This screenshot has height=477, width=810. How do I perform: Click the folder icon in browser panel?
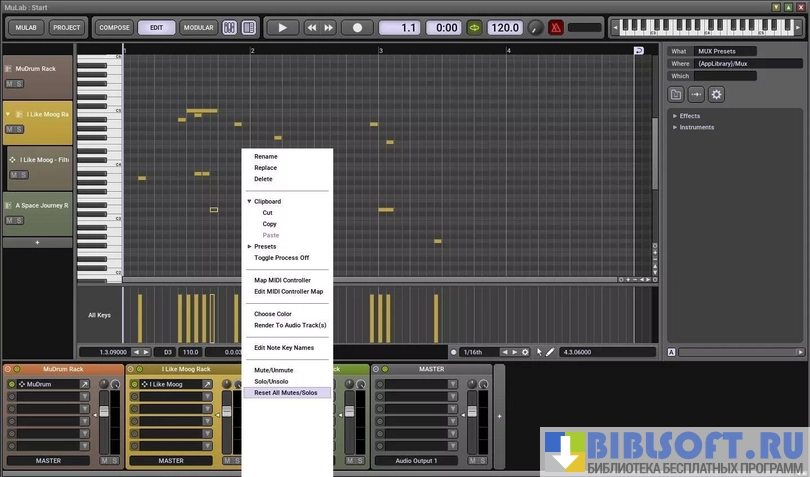click(677, 94)
